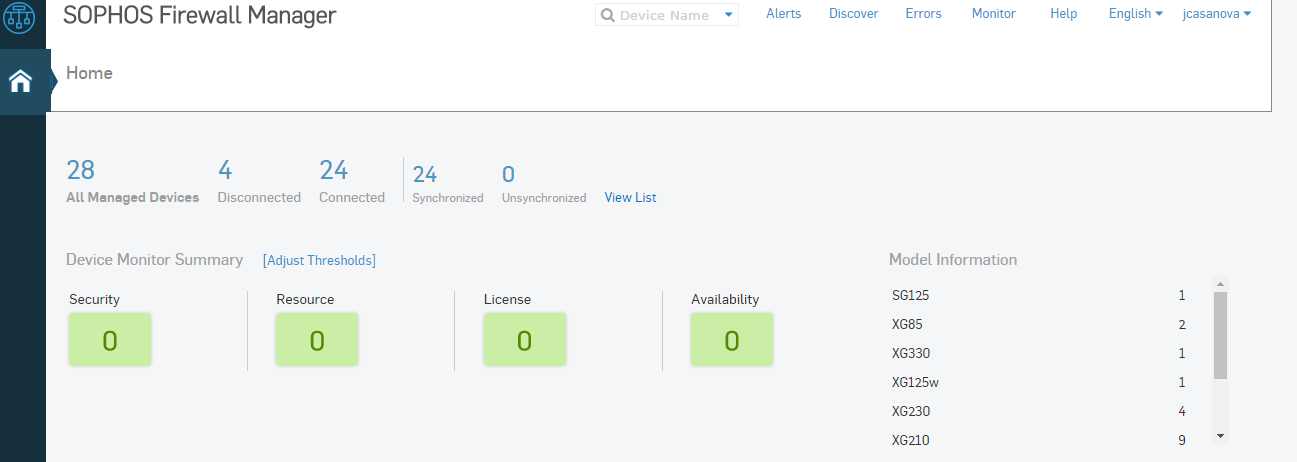Select the SG125 model row
This screenshot has width=1297, height=462.
[1038, 296]
